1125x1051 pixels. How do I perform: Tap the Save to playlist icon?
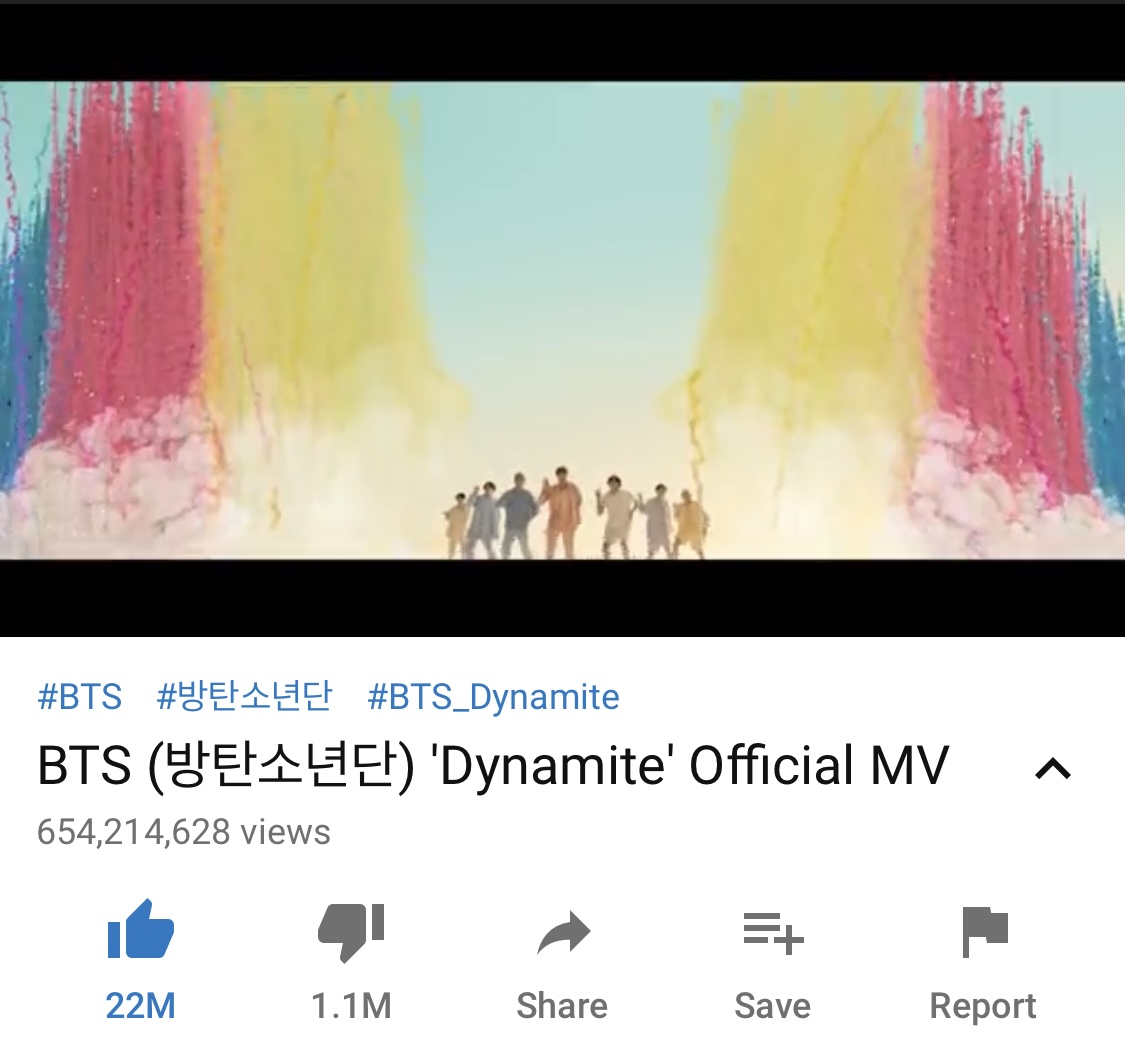pyautogui.click(x=773, y=933)
